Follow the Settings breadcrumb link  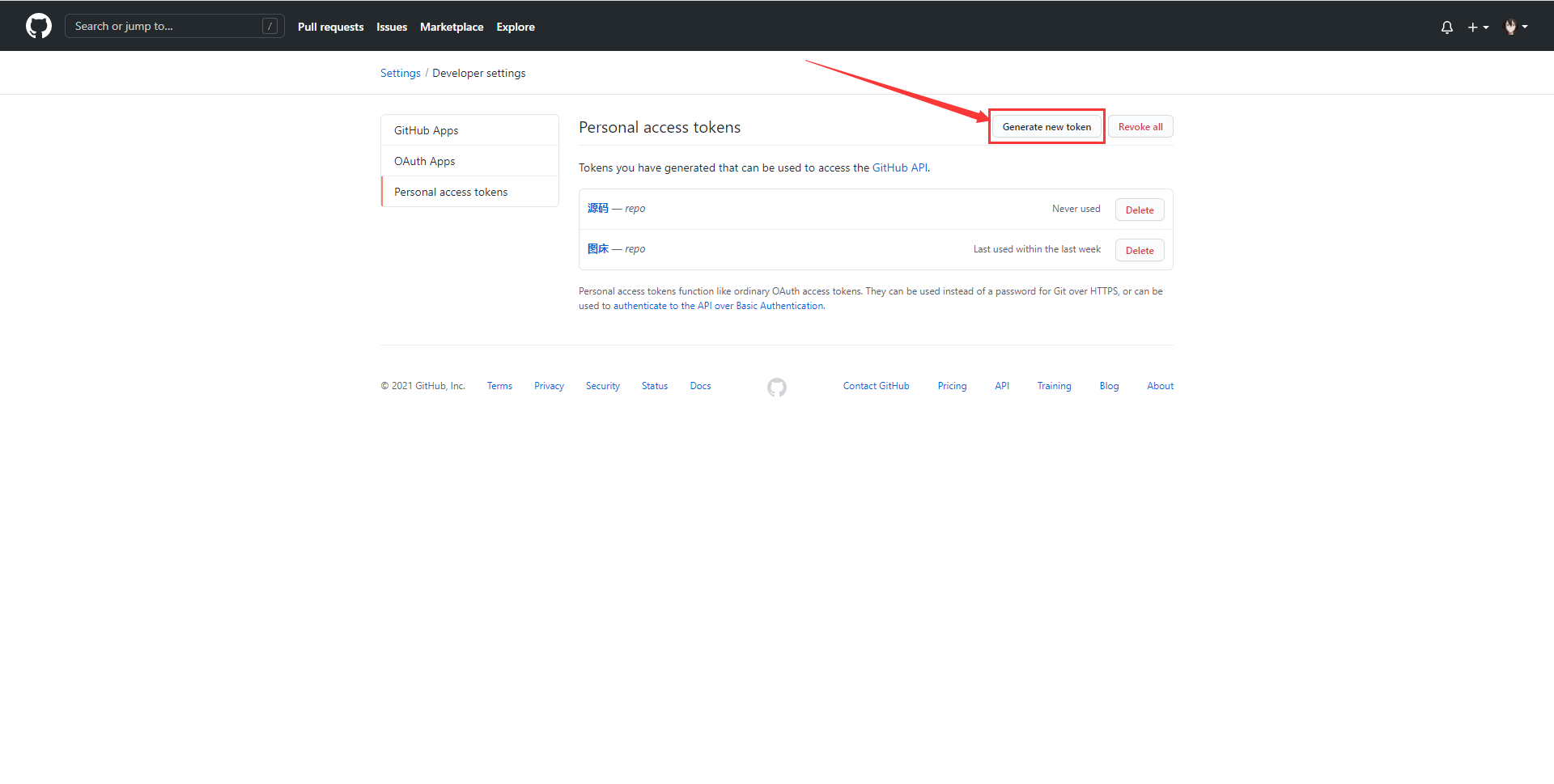tap(401, 73)
